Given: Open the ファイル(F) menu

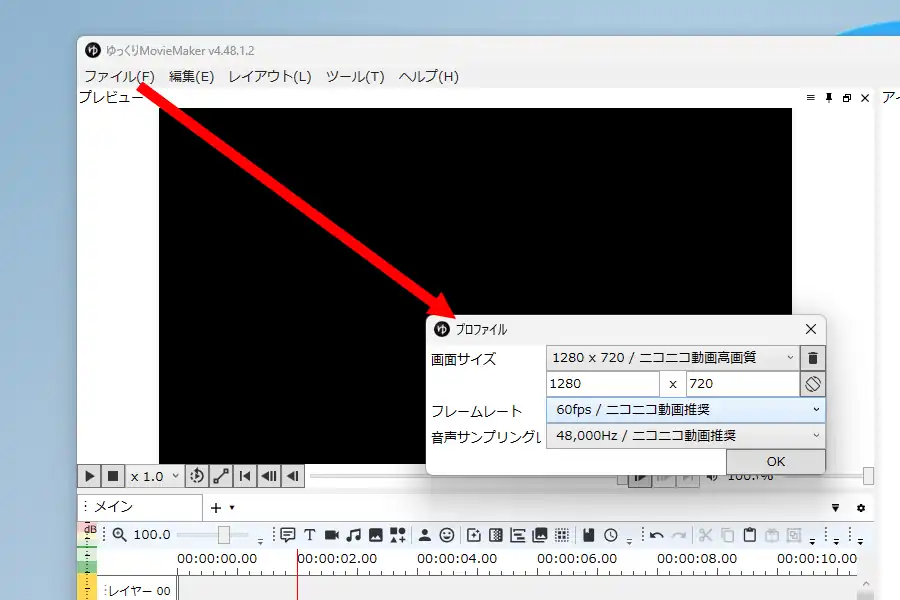Looking at the screenshot, I should click(119, 77).
